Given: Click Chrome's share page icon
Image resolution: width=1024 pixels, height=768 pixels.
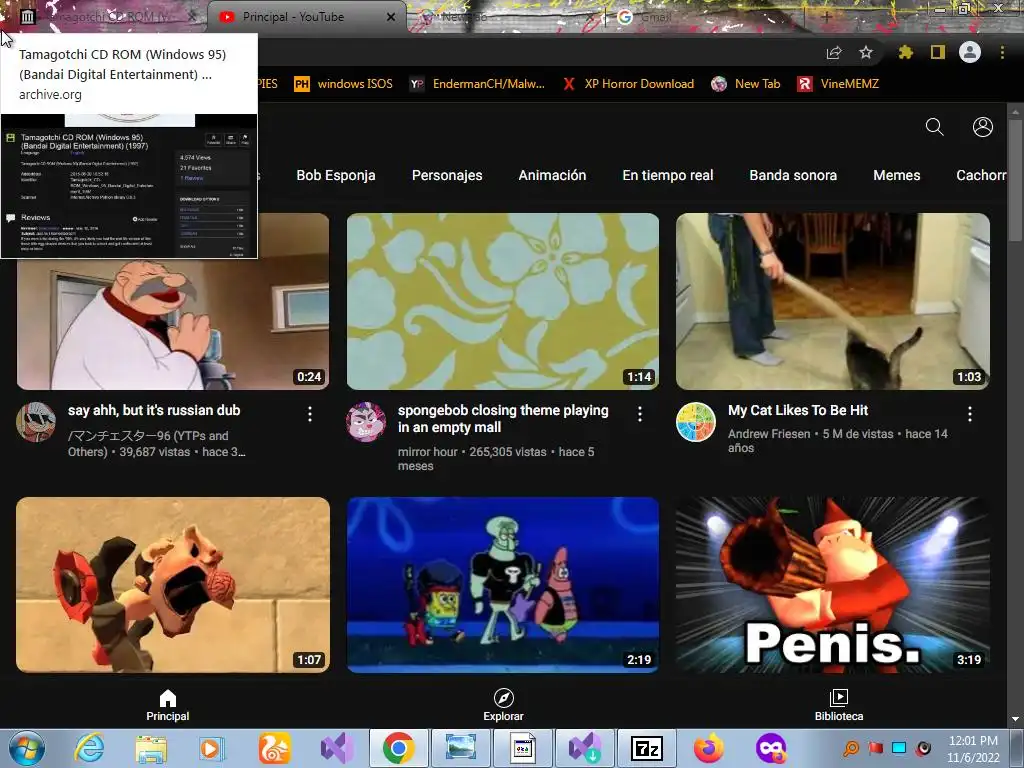Looking at the screenshot, I should tap(834, 52).
